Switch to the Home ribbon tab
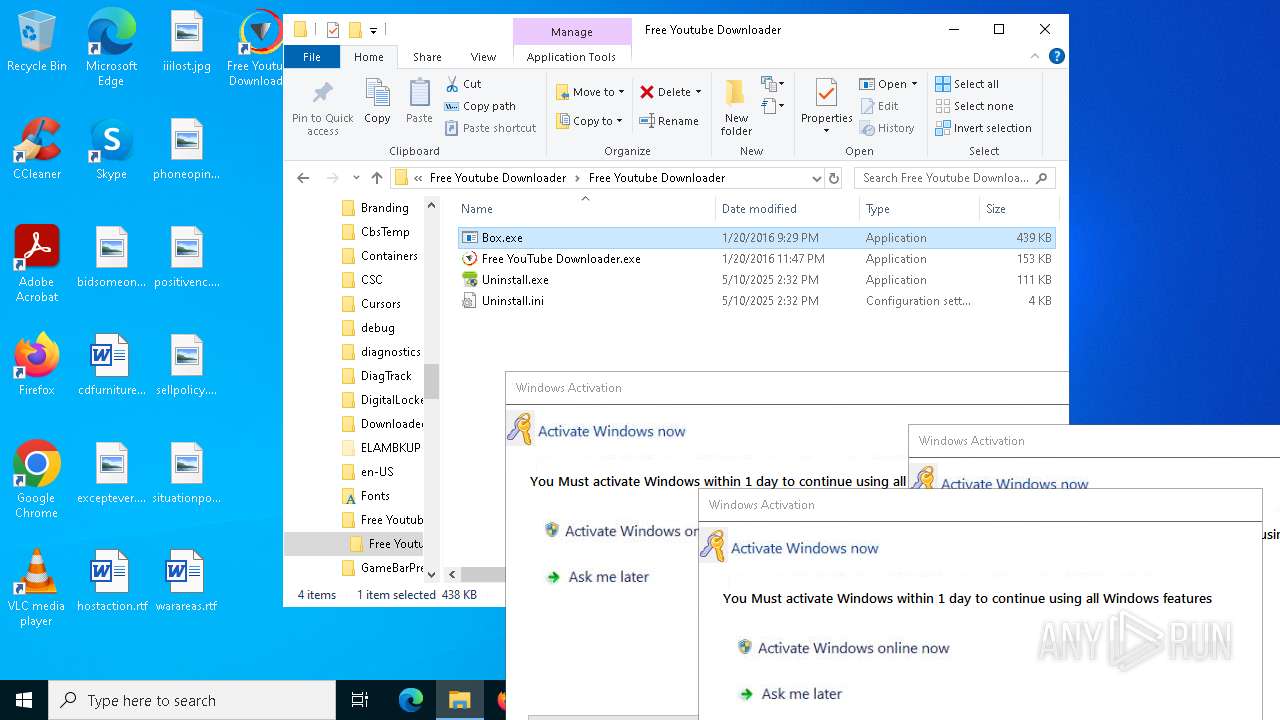The height and width of the screenshot is (720, 1280). (x=368, y=57)
